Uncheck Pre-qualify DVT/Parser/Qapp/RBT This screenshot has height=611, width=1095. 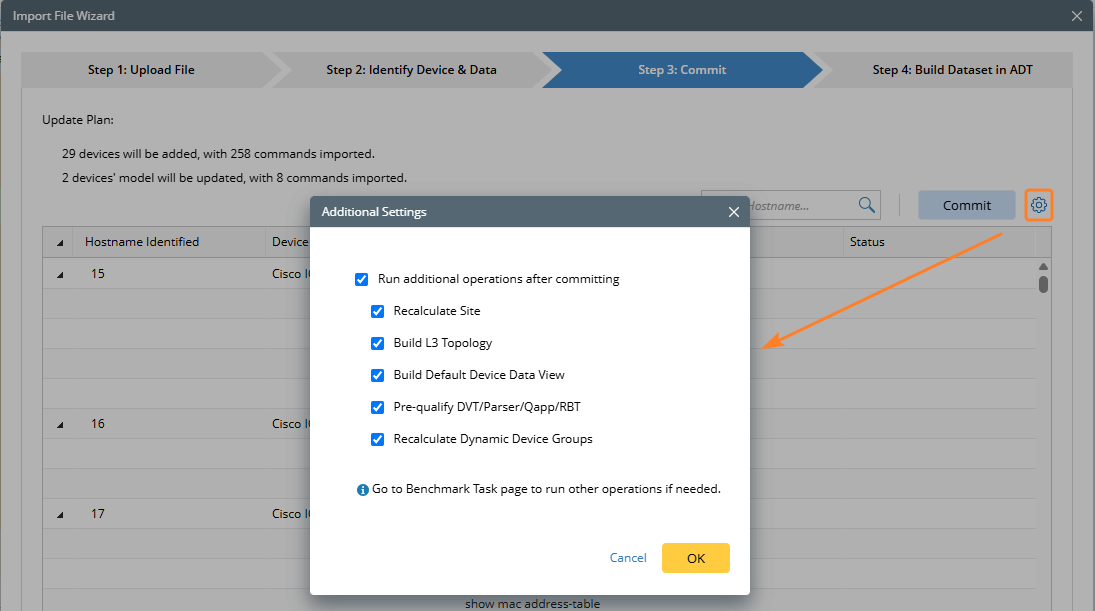coord(378,407)
